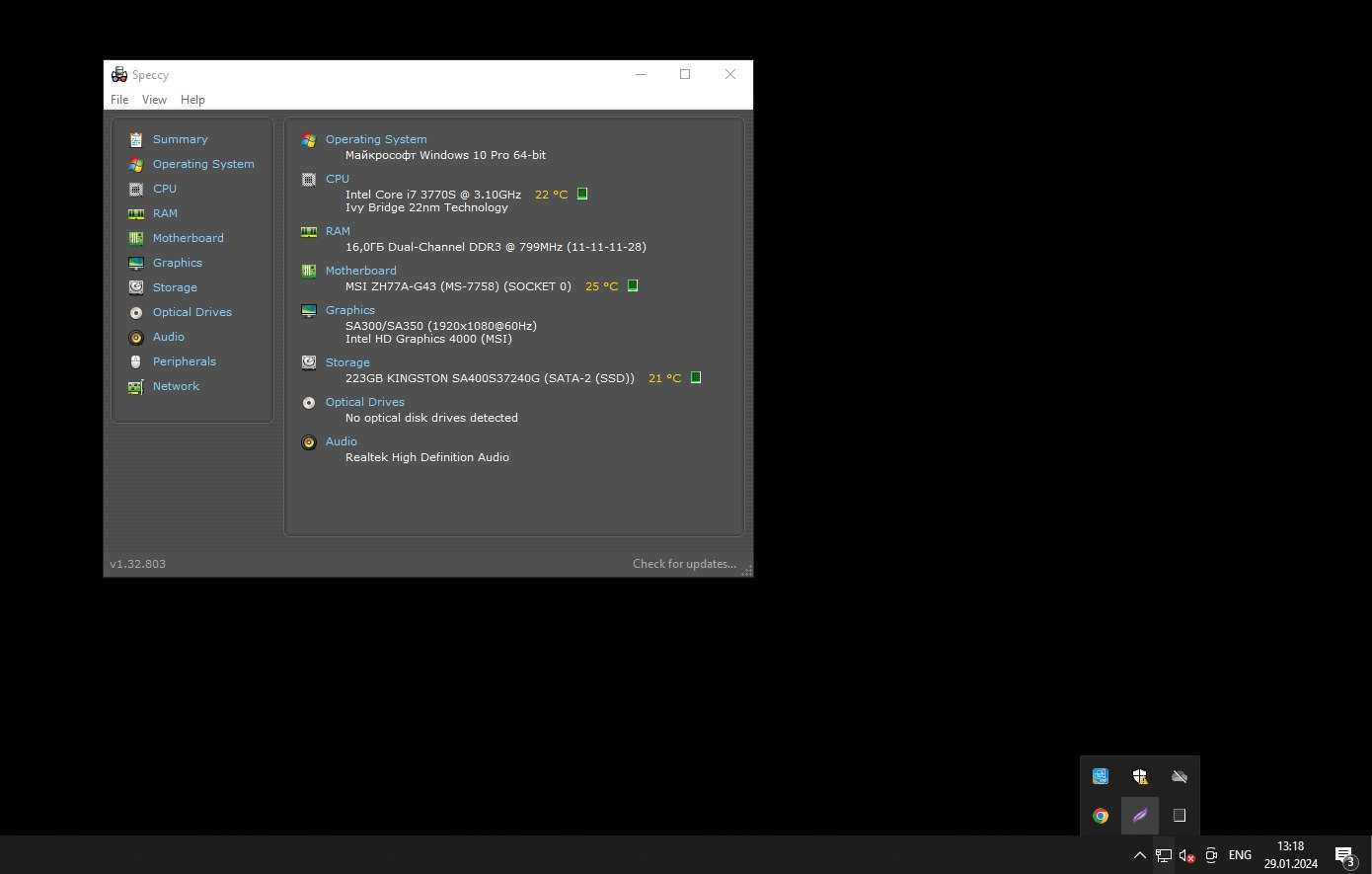Open the CPU sidebar entry
Viewport: 1372px width, 874px height.
[164, 189]
